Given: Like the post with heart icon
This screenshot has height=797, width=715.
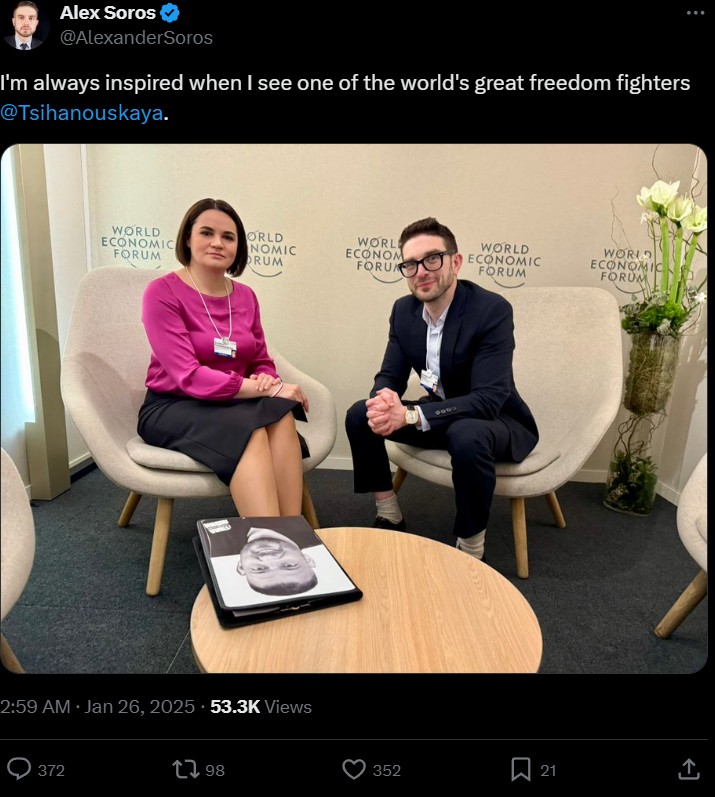Looking at the screenshot, I should (354, 769).
